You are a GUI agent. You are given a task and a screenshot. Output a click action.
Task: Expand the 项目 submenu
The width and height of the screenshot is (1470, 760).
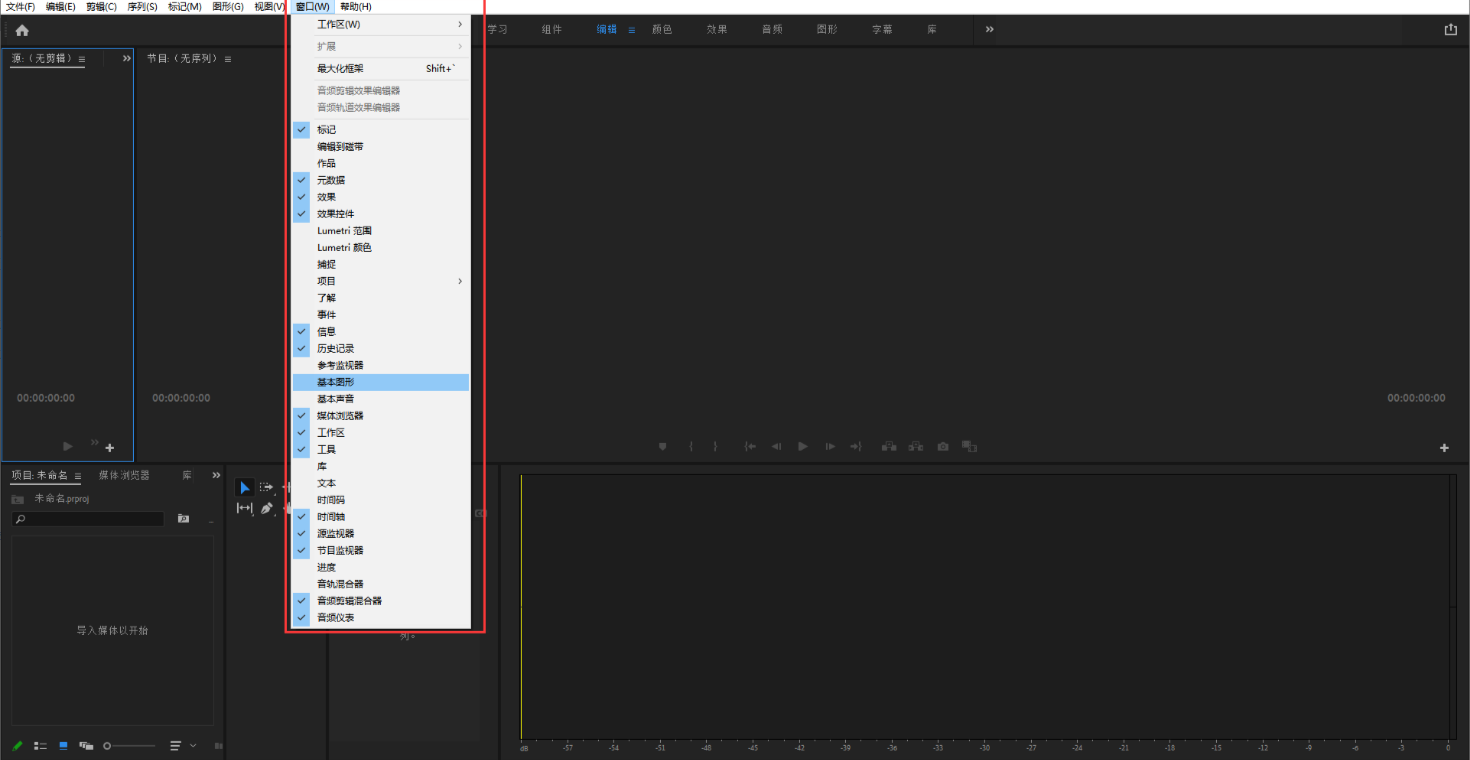pos(380,281)
